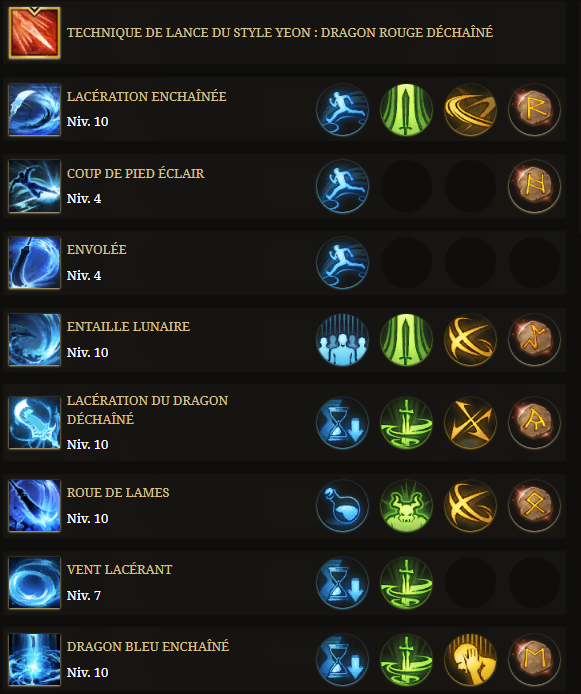The image size is (581, 694).
Task: Select the M rune on Dragon Bleu Enchaîné
Action: [534, 659]
